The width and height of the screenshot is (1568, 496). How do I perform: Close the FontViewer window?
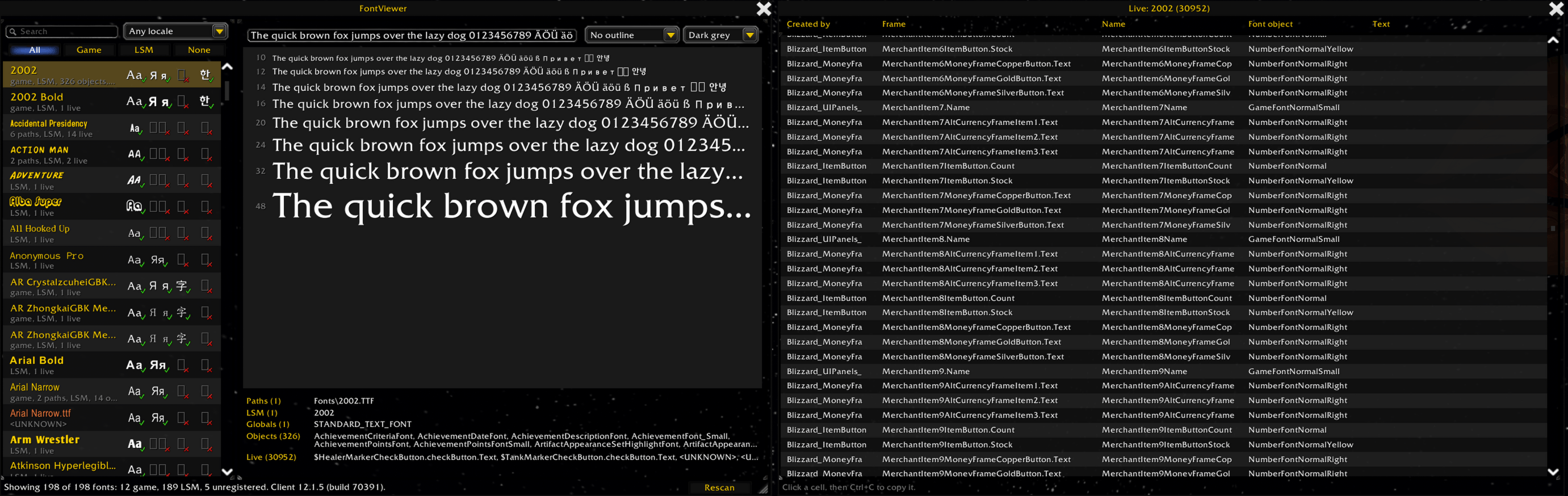click(764, 9)
